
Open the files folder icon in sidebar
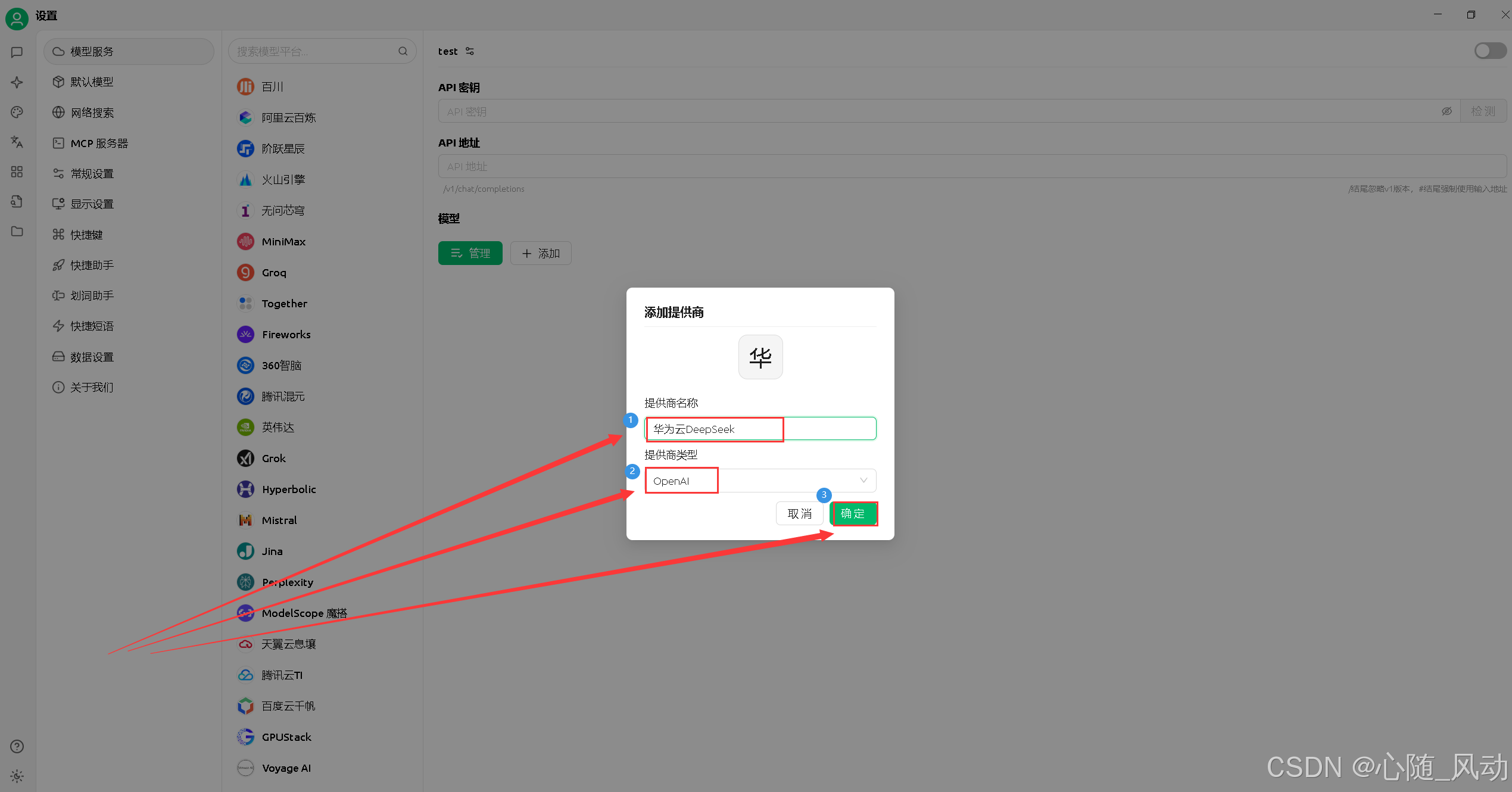coord(17,231)
